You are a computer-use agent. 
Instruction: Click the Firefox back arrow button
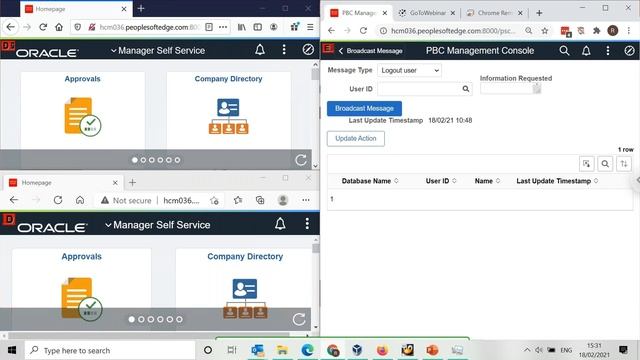(11, 27)
